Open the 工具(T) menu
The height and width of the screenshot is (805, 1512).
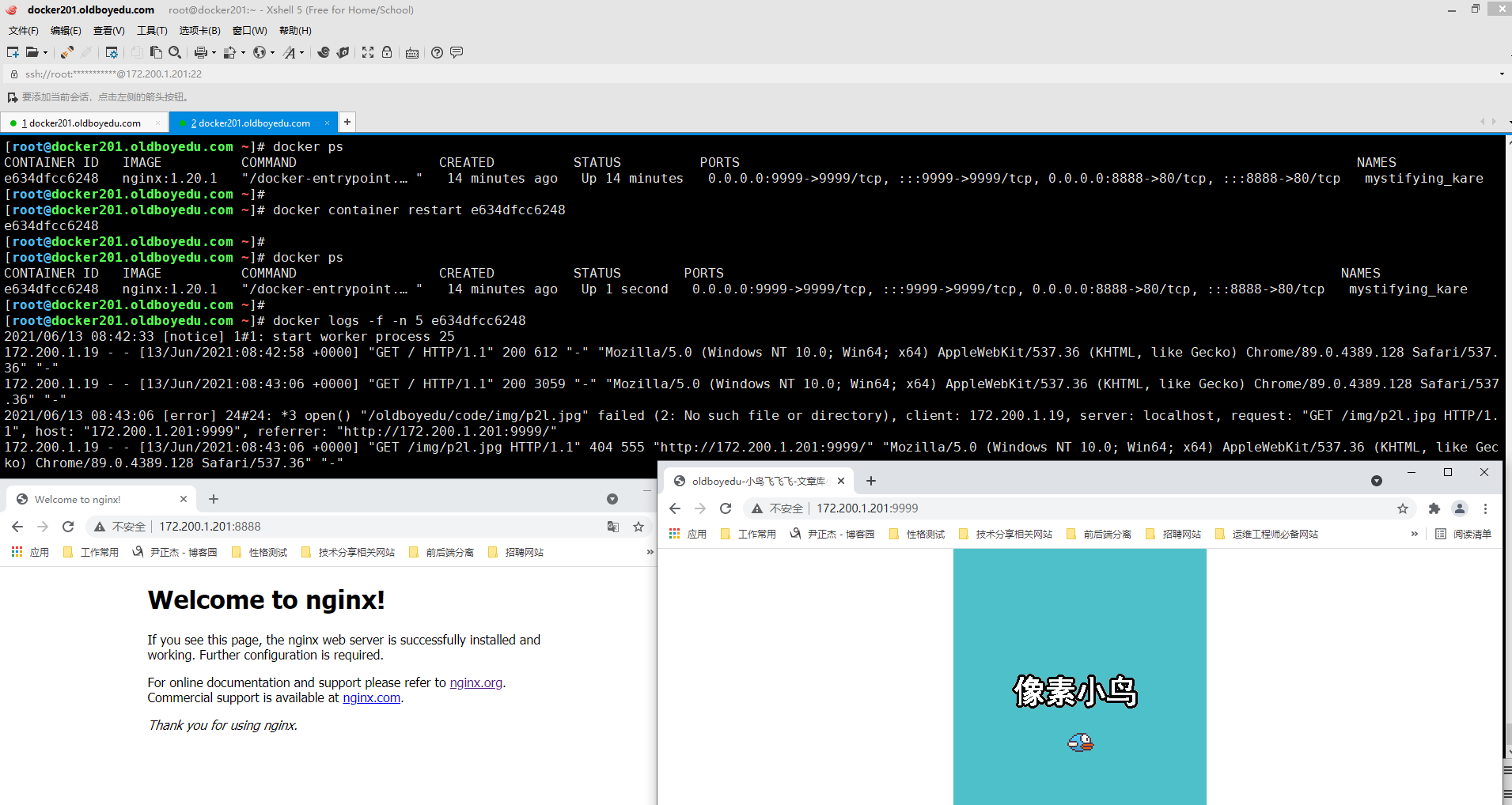152,31
